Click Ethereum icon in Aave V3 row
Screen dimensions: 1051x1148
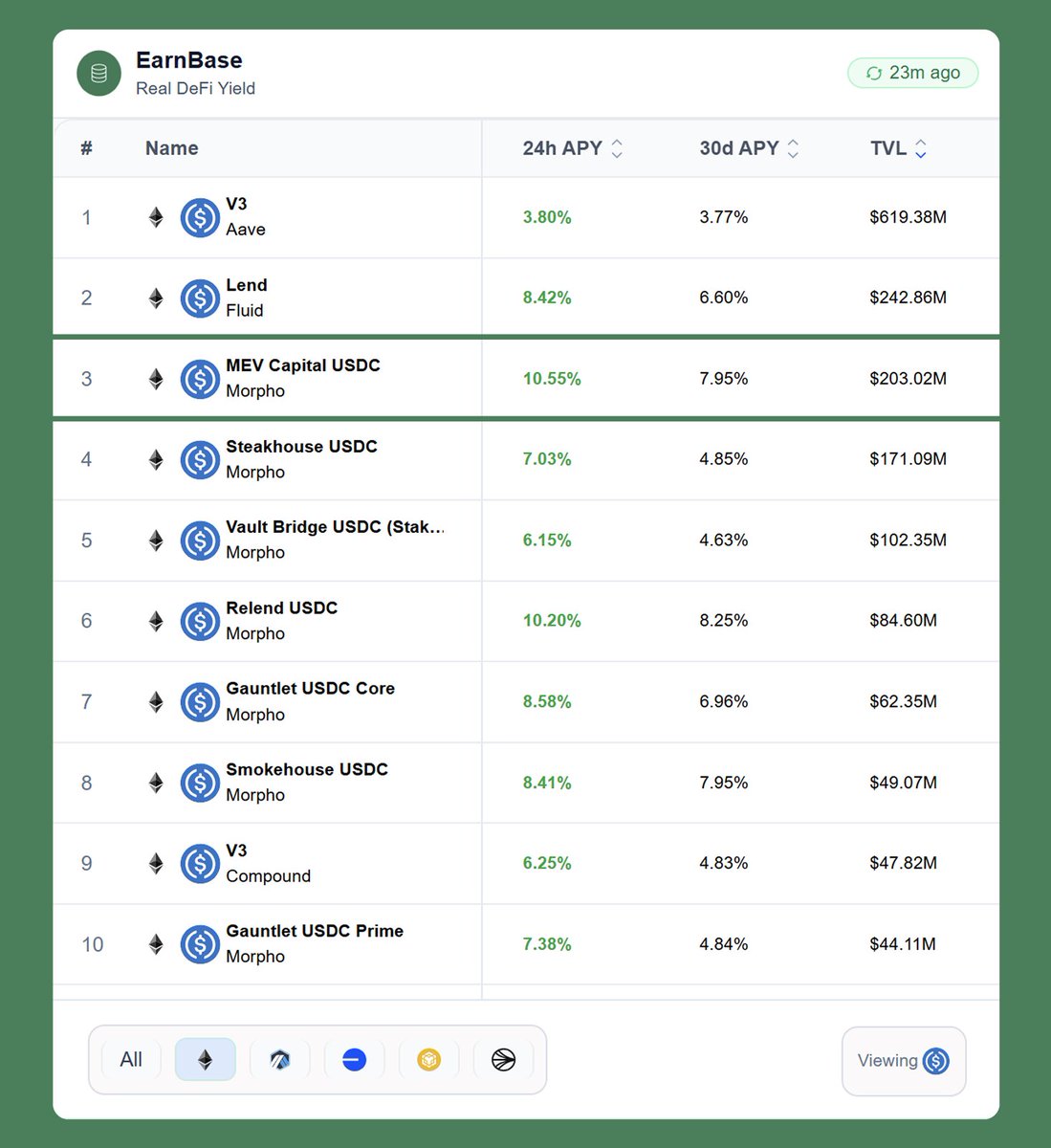point(156,217)
